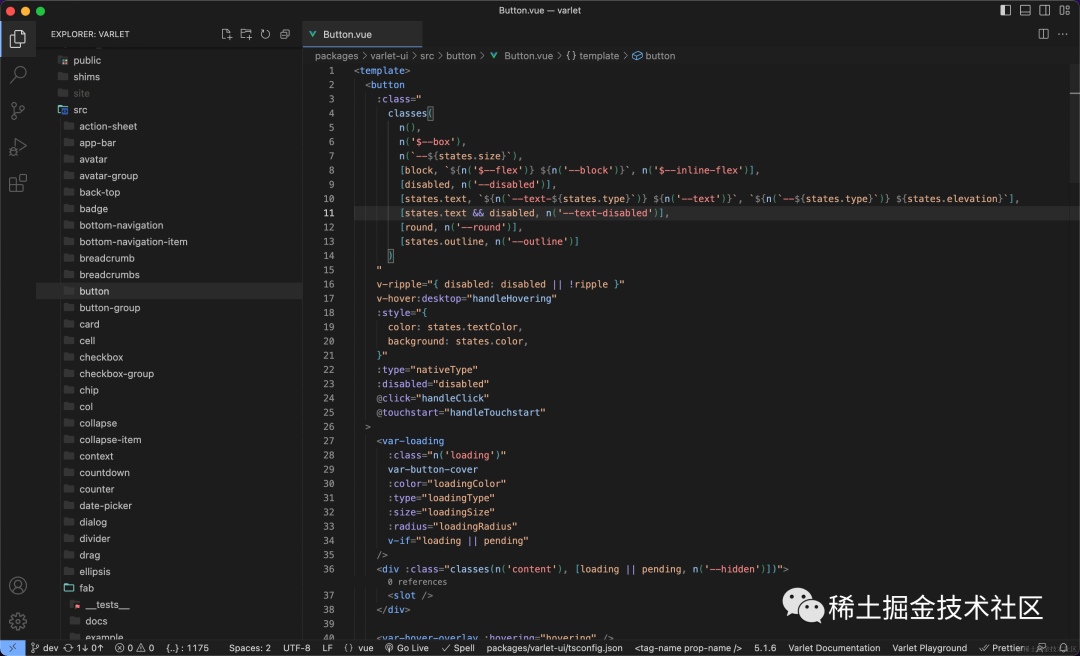1080x656 pixels.
Task: Select the 'button' breadcrumb symbol at path end
Action: coord(654,56)
